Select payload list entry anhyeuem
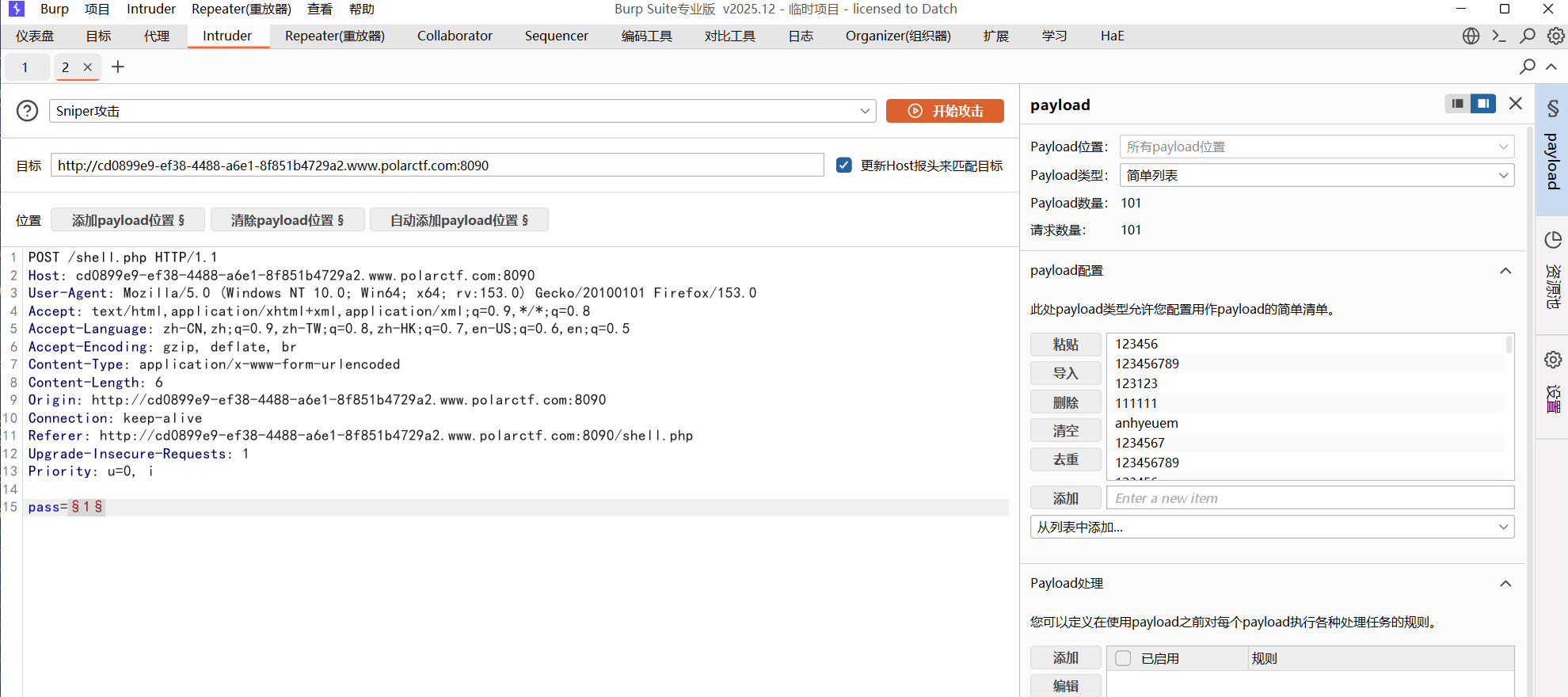 (x=1306, y=423)
